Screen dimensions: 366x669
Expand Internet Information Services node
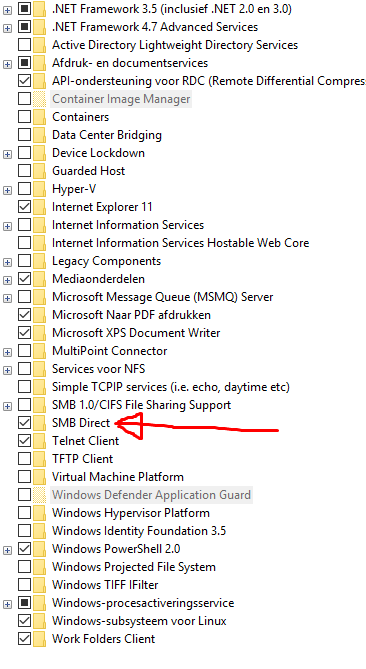point(7,227)
